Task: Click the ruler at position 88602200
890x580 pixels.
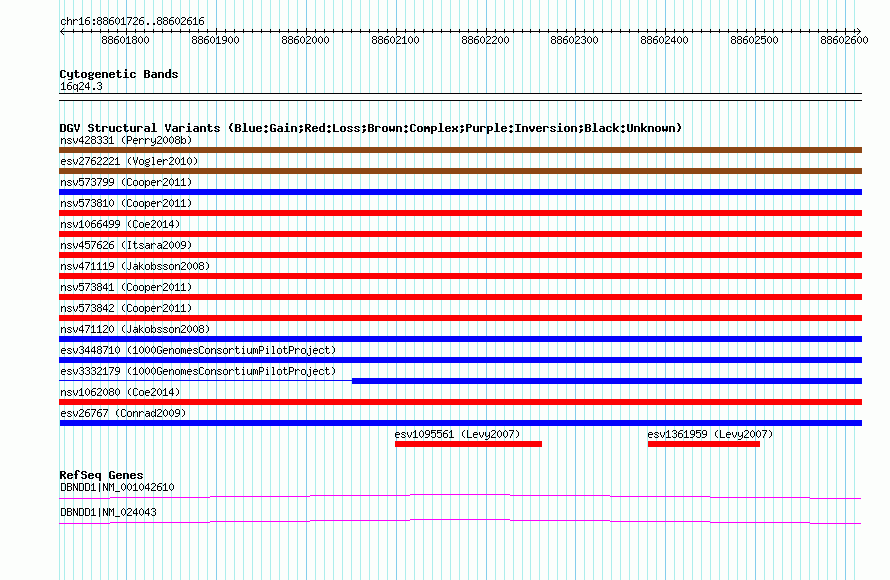Action: (485, 40)
